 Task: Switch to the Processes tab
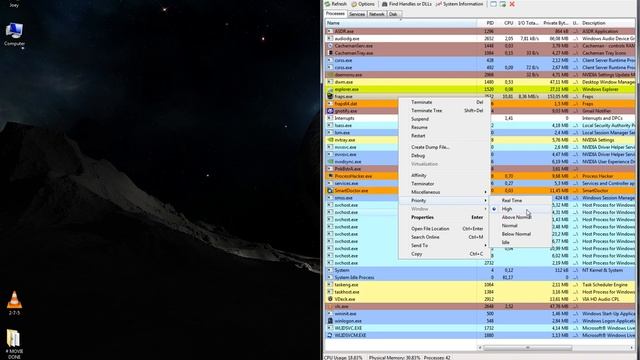[x=335, y=14]
